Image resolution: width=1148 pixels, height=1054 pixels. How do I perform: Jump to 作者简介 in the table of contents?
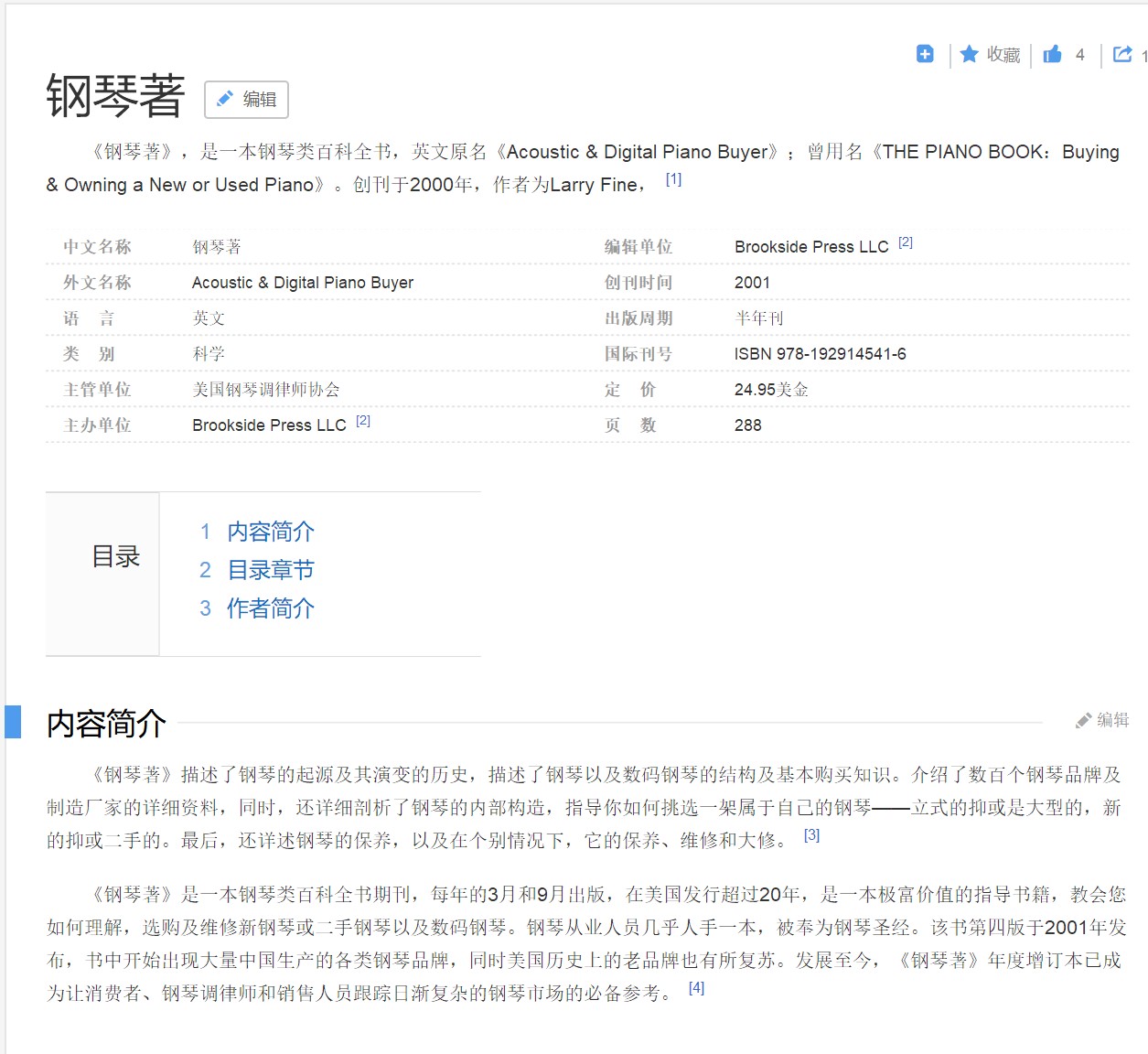click(x=271, y=608)
